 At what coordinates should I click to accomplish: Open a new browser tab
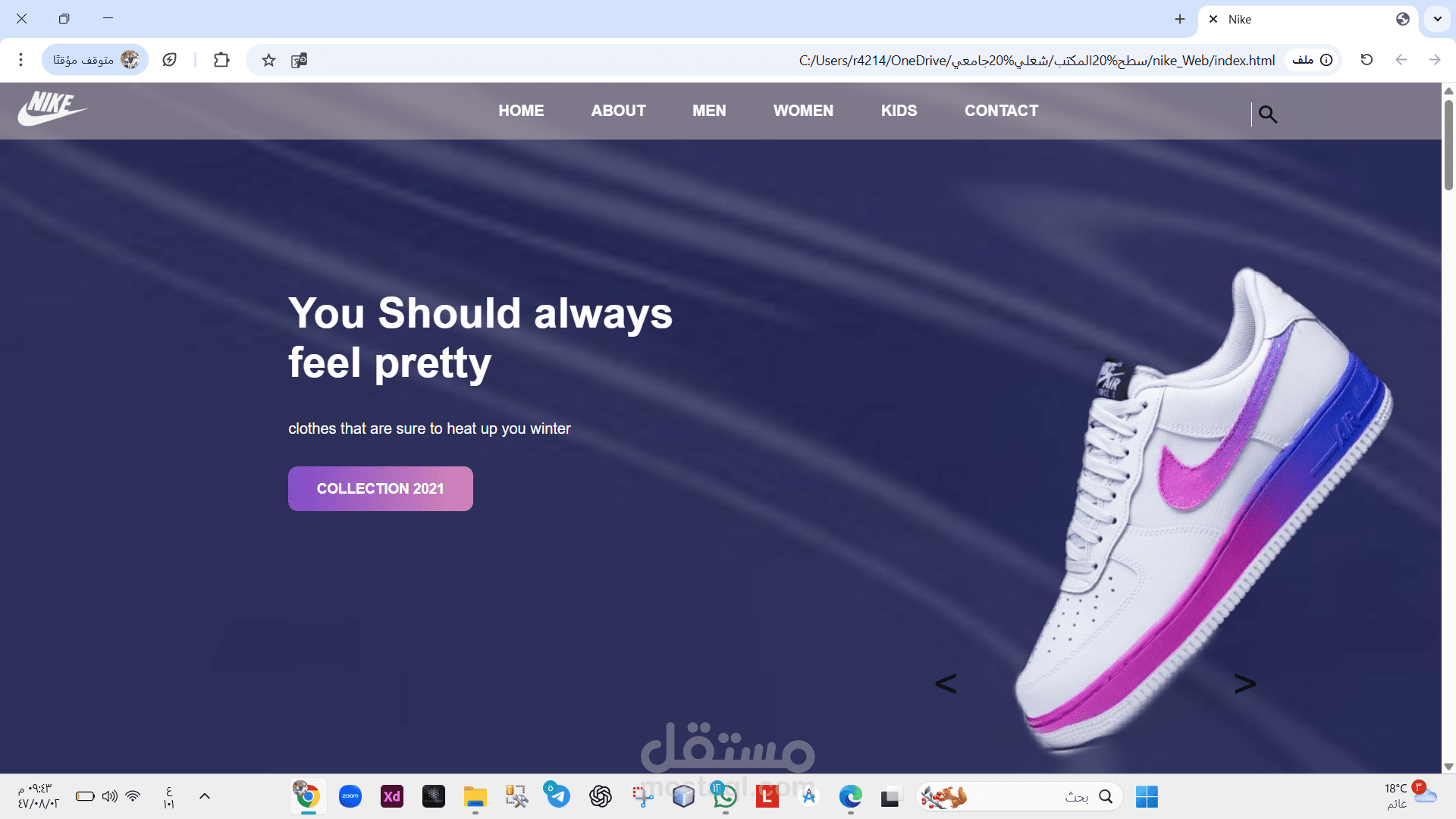coord(1180,19)
